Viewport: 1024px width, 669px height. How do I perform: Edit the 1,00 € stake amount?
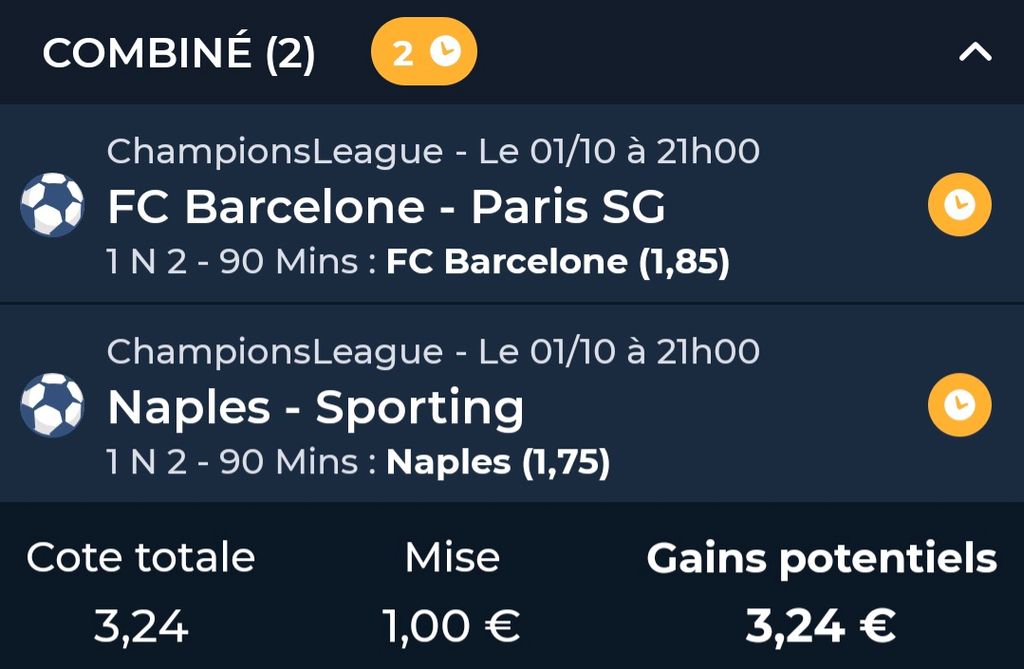[452, 627]
